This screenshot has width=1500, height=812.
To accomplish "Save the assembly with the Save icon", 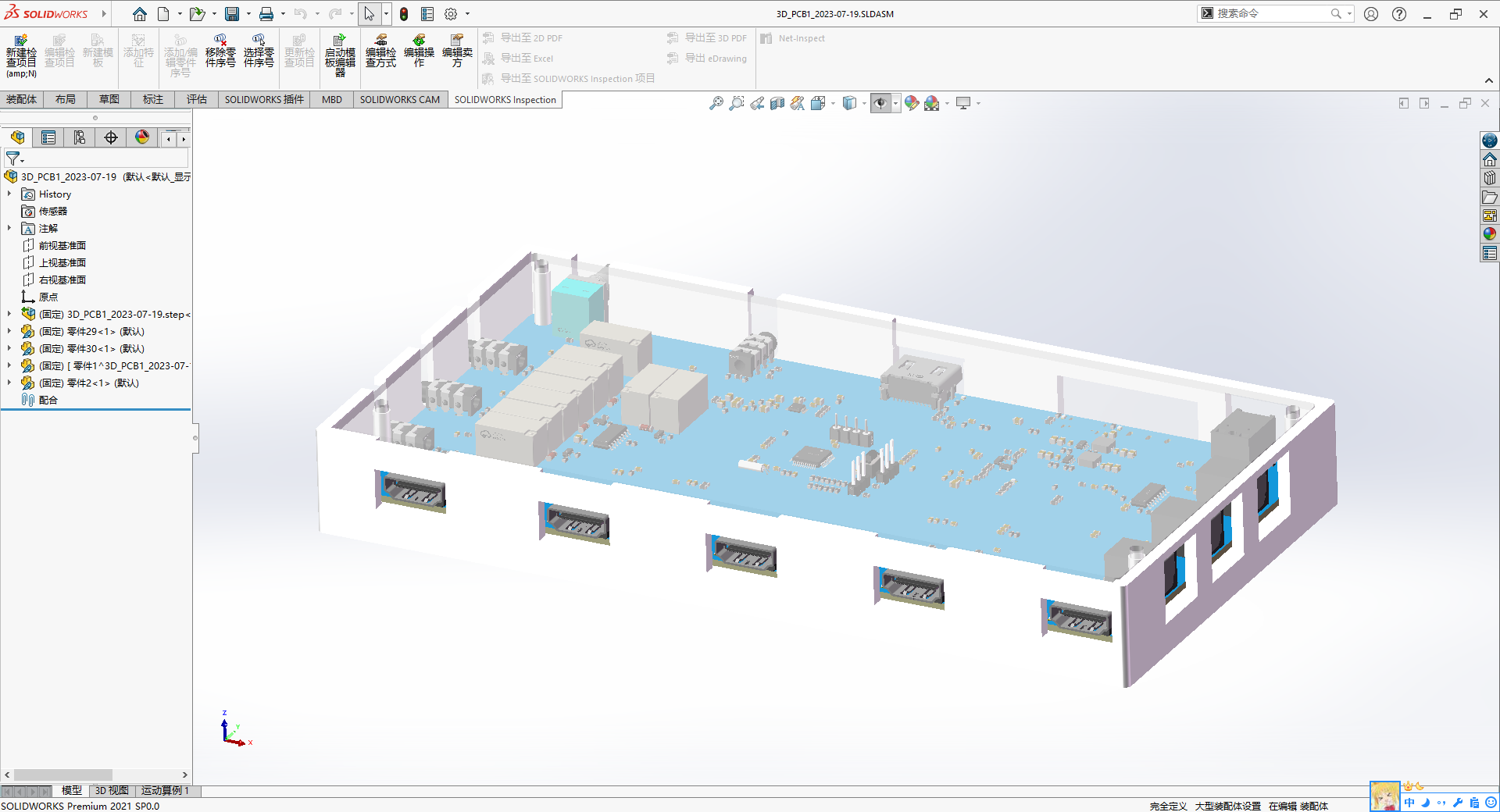I will 232,14.
